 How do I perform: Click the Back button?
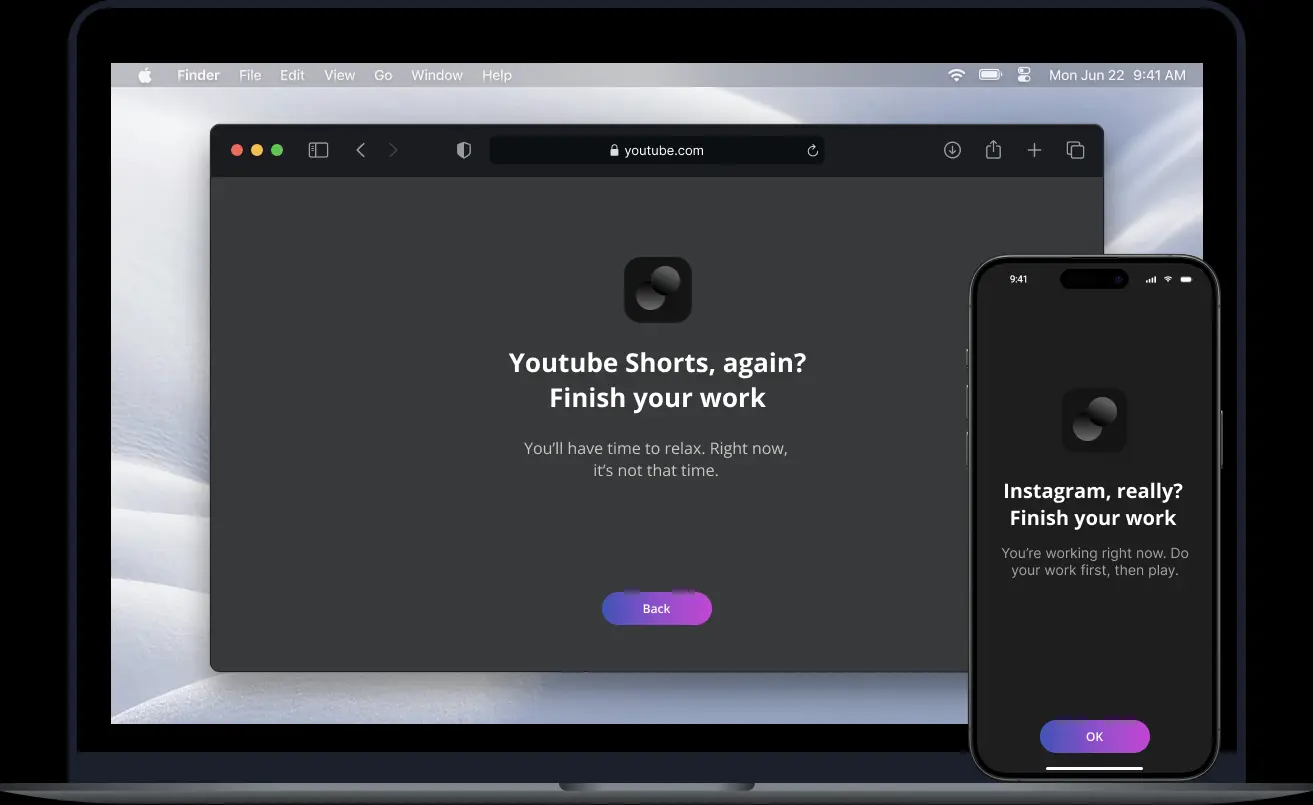tap(657, 608)
